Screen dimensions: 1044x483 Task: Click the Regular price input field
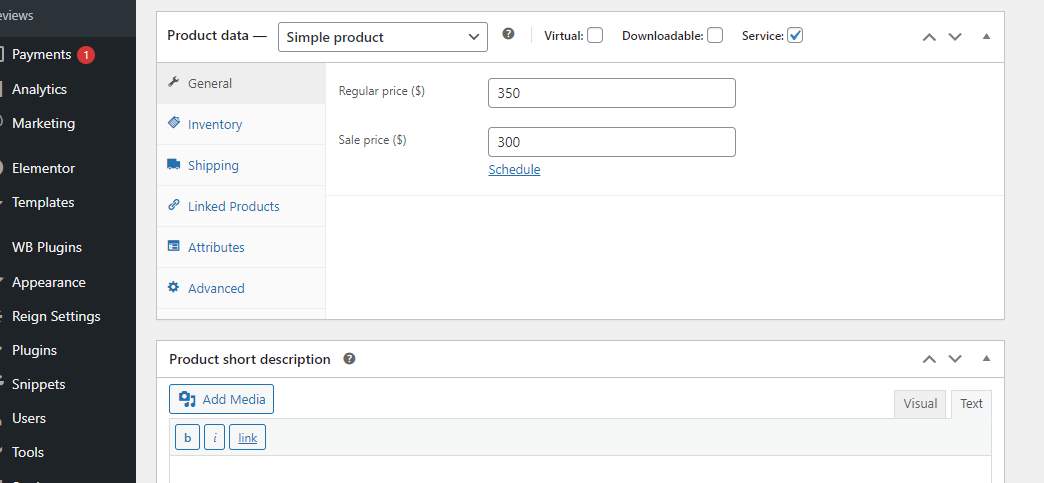click(x=612, y=93)
